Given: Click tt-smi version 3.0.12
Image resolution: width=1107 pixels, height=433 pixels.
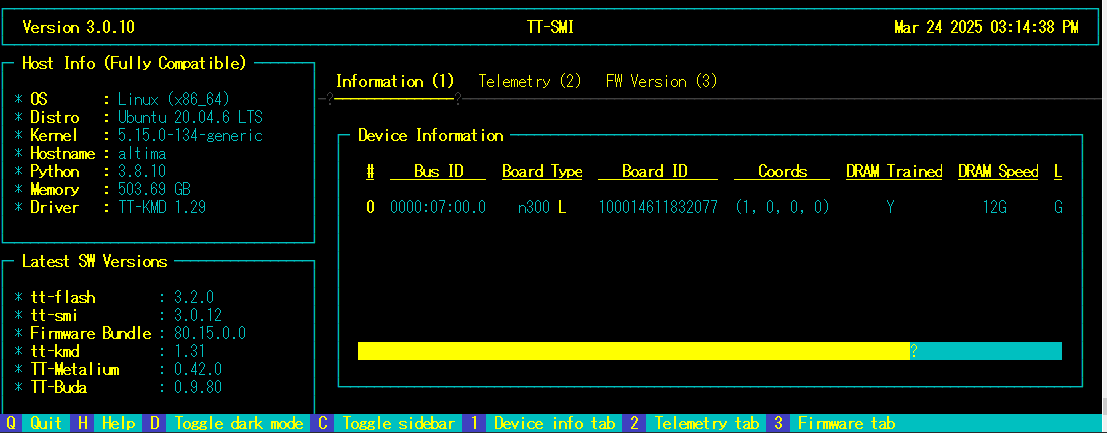Looking at the screenshot, I should 198,316.
